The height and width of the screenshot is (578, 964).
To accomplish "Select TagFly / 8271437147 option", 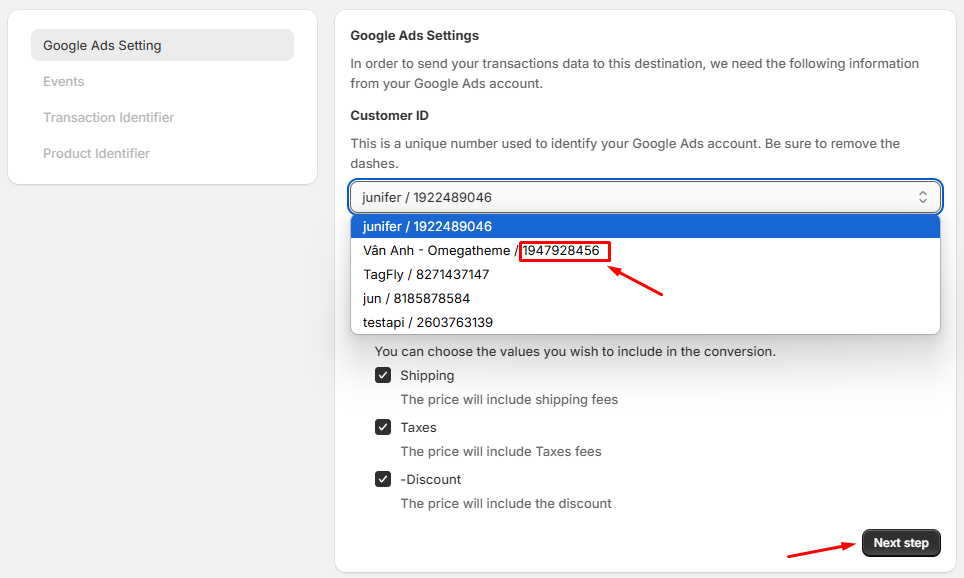I will (645, 274).
